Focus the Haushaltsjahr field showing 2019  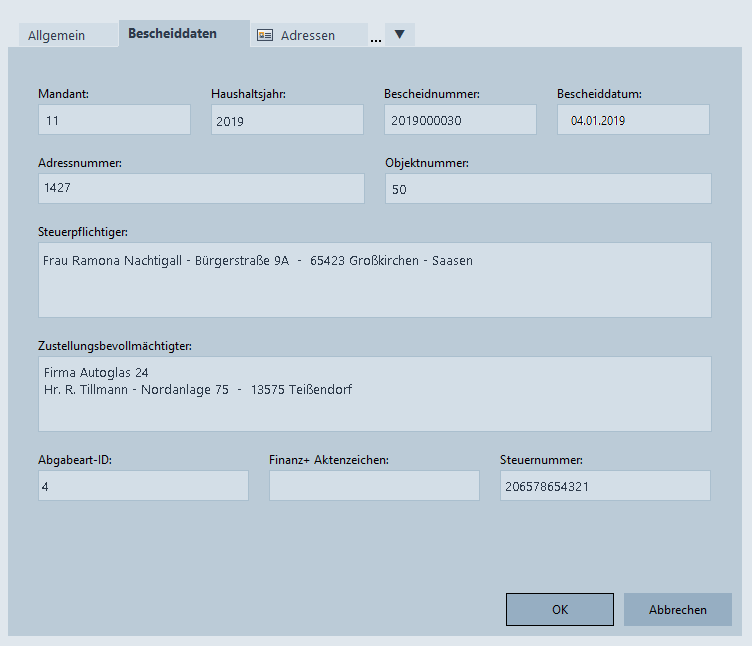point(287,120)
